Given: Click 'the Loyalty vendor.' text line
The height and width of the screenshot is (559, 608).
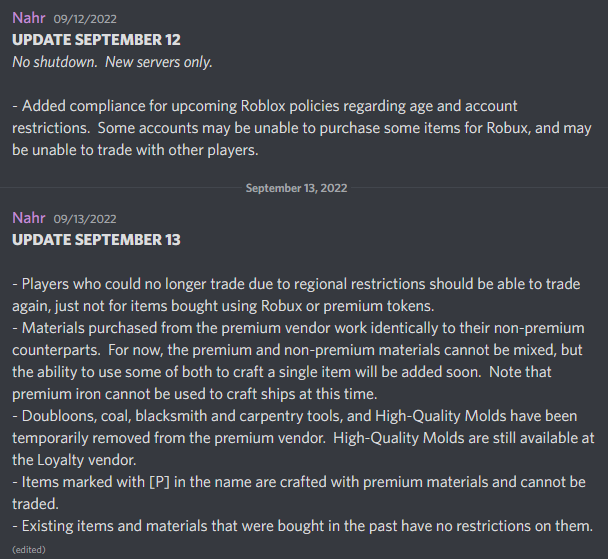Looking at the screenshot, I should 74,460.
